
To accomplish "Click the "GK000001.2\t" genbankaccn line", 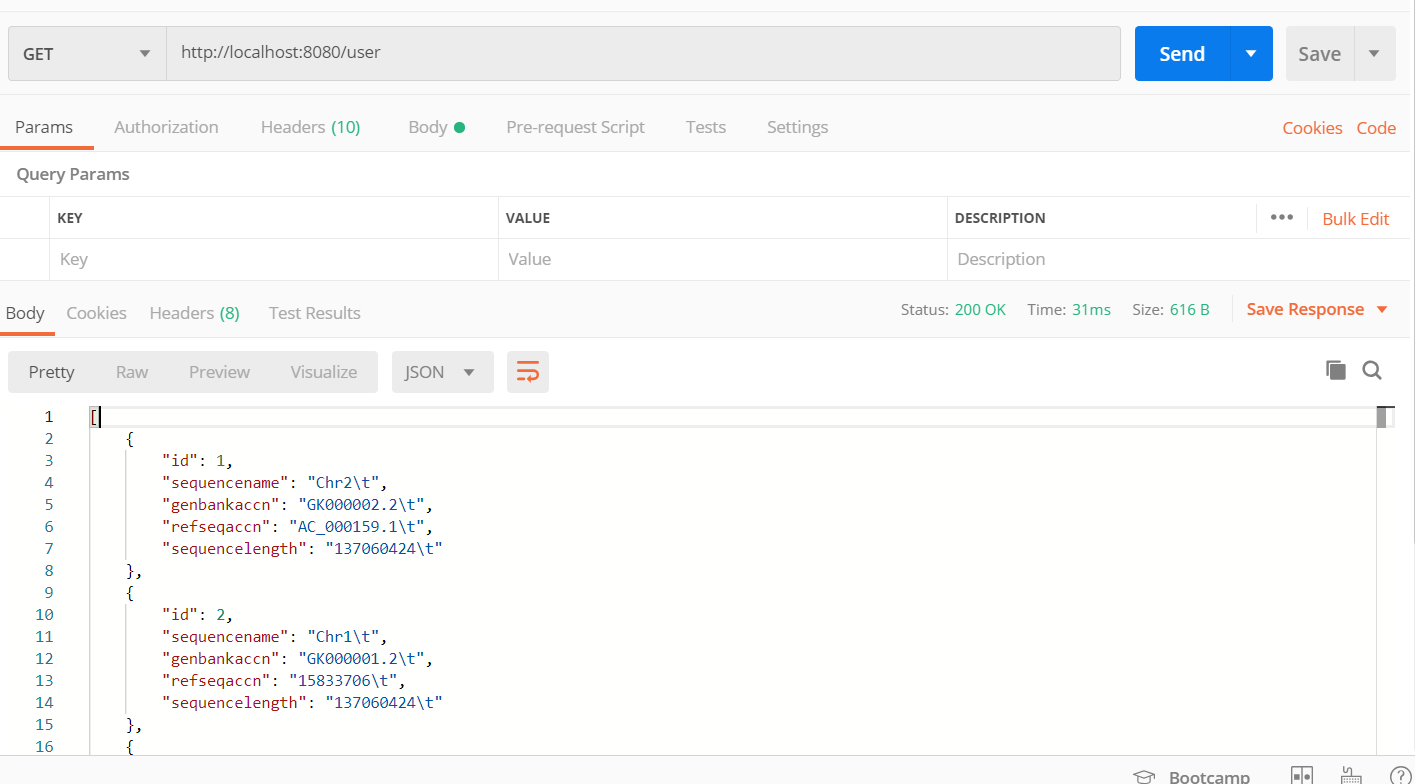I will [297, 659].
